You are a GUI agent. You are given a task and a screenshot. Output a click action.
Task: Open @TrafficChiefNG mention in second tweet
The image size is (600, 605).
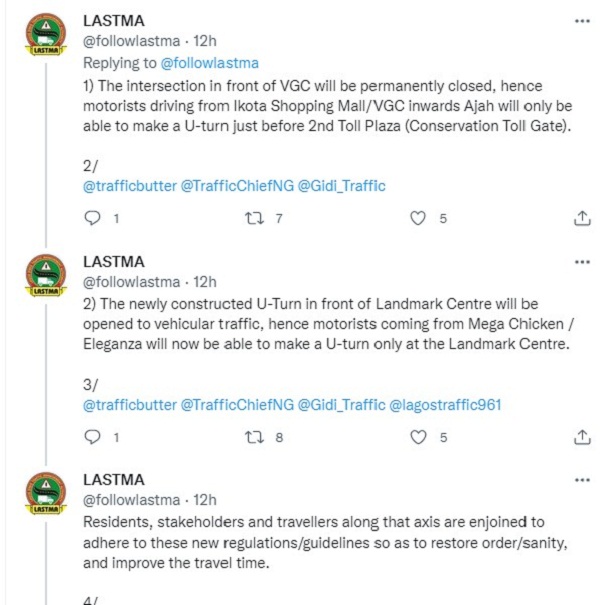(237, 405)
